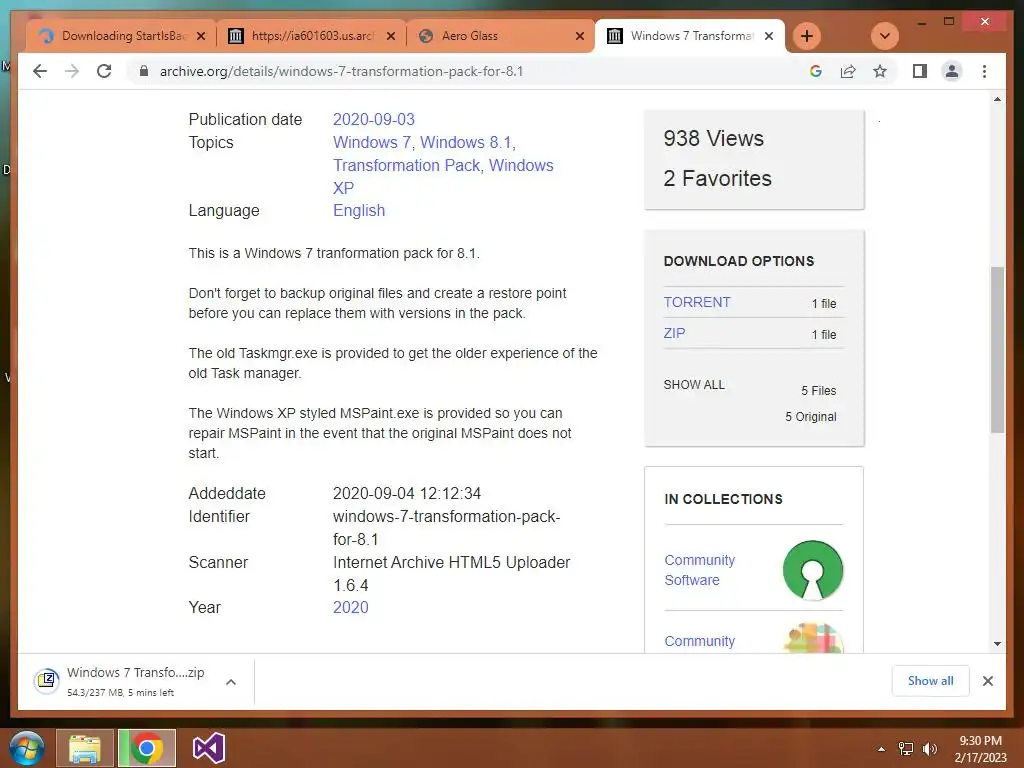The height and width of the screenshot is (768, 1024).
Task: Open a new tab with plus button
Action: (x=807, y=36)
